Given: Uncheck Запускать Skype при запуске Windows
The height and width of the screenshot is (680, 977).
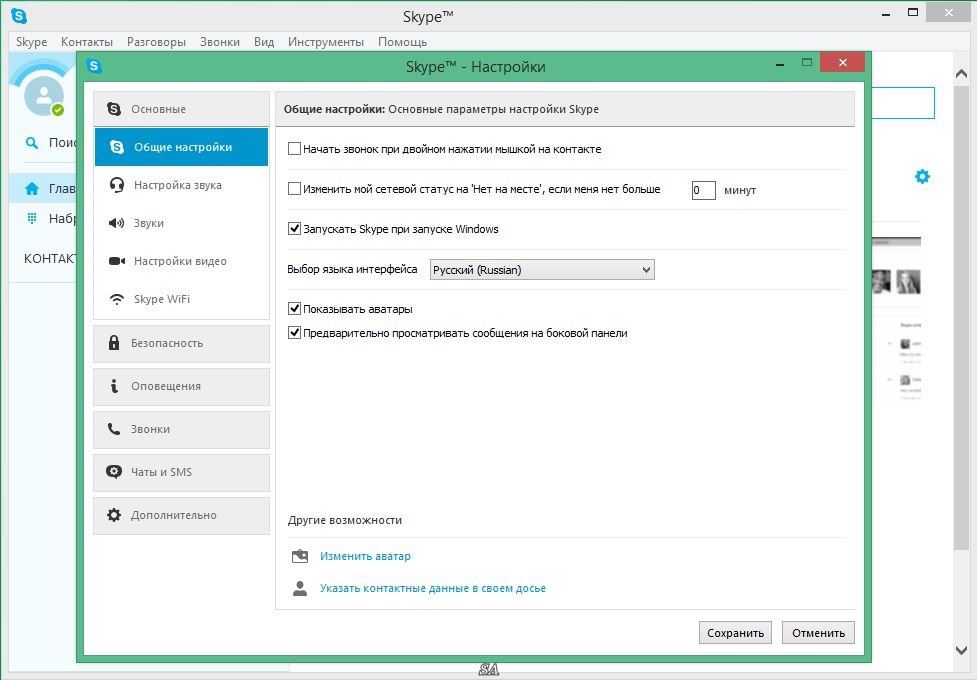Looking at the screenshot, I should pyautogui.click(x=294, y=229).
